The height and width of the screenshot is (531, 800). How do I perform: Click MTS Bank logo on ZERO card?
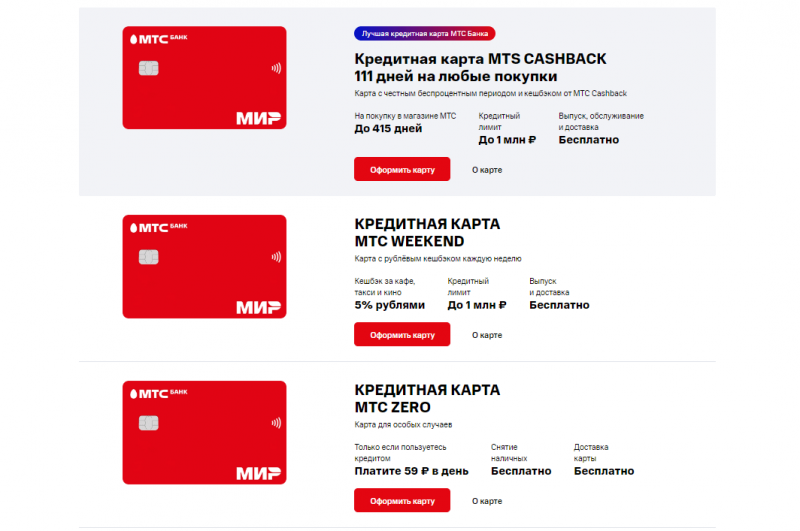tap(154, 394)
